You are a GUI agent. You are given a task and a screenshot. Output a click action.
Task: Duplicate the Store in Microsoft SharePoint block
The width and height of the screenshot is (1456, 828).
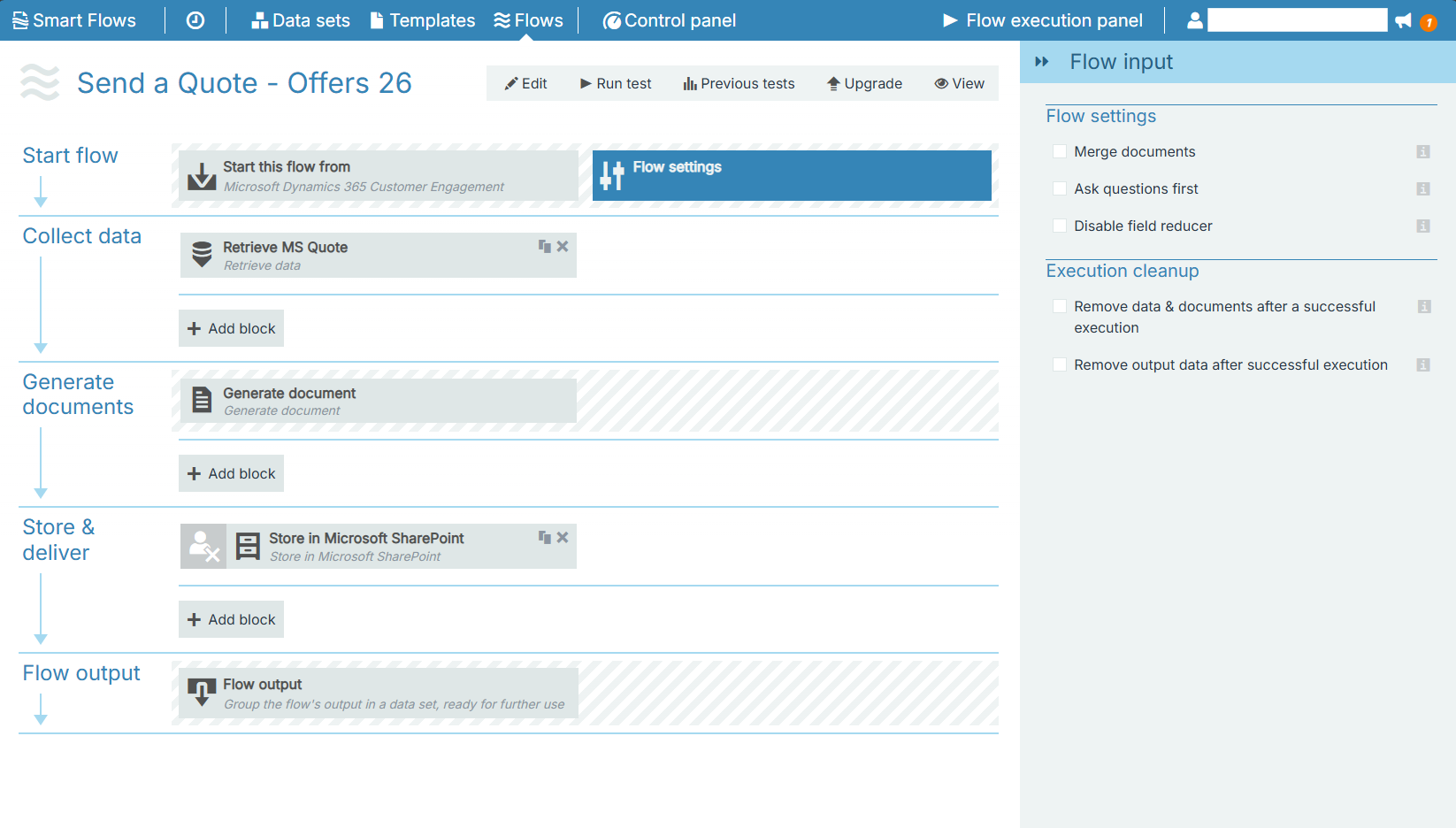click(545, 538)
